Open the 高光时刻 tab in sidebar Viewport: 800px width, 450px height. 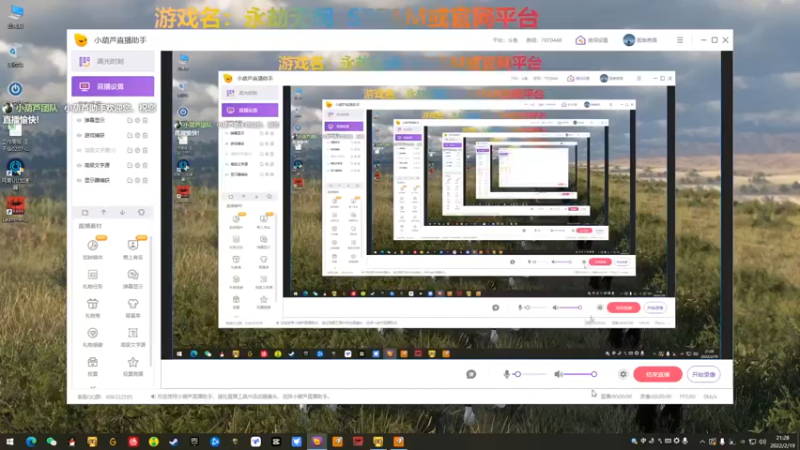[x=113, y=61]
